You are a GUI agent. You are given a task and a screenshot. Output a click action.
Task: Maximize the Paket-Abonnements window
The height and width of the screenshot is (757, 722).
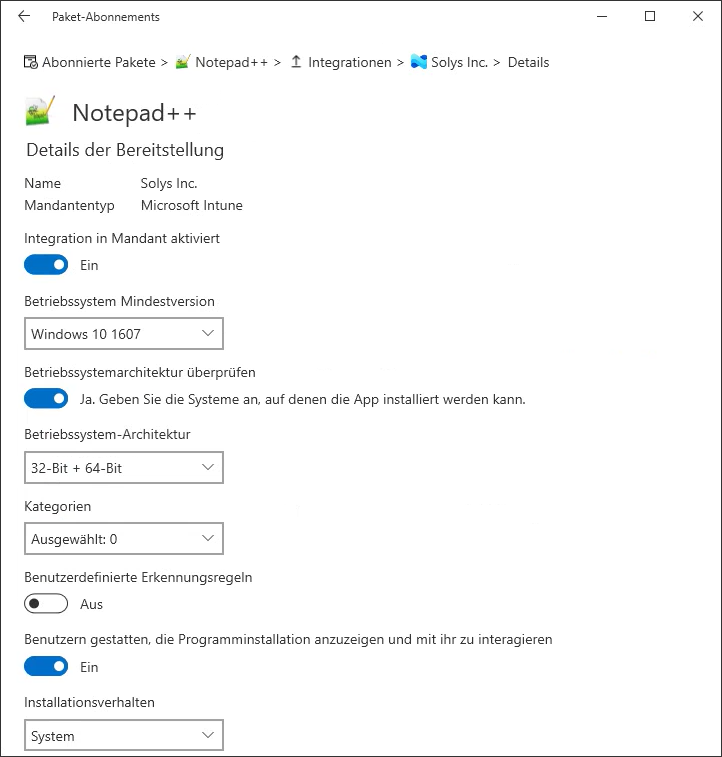(x=650, y=16)
